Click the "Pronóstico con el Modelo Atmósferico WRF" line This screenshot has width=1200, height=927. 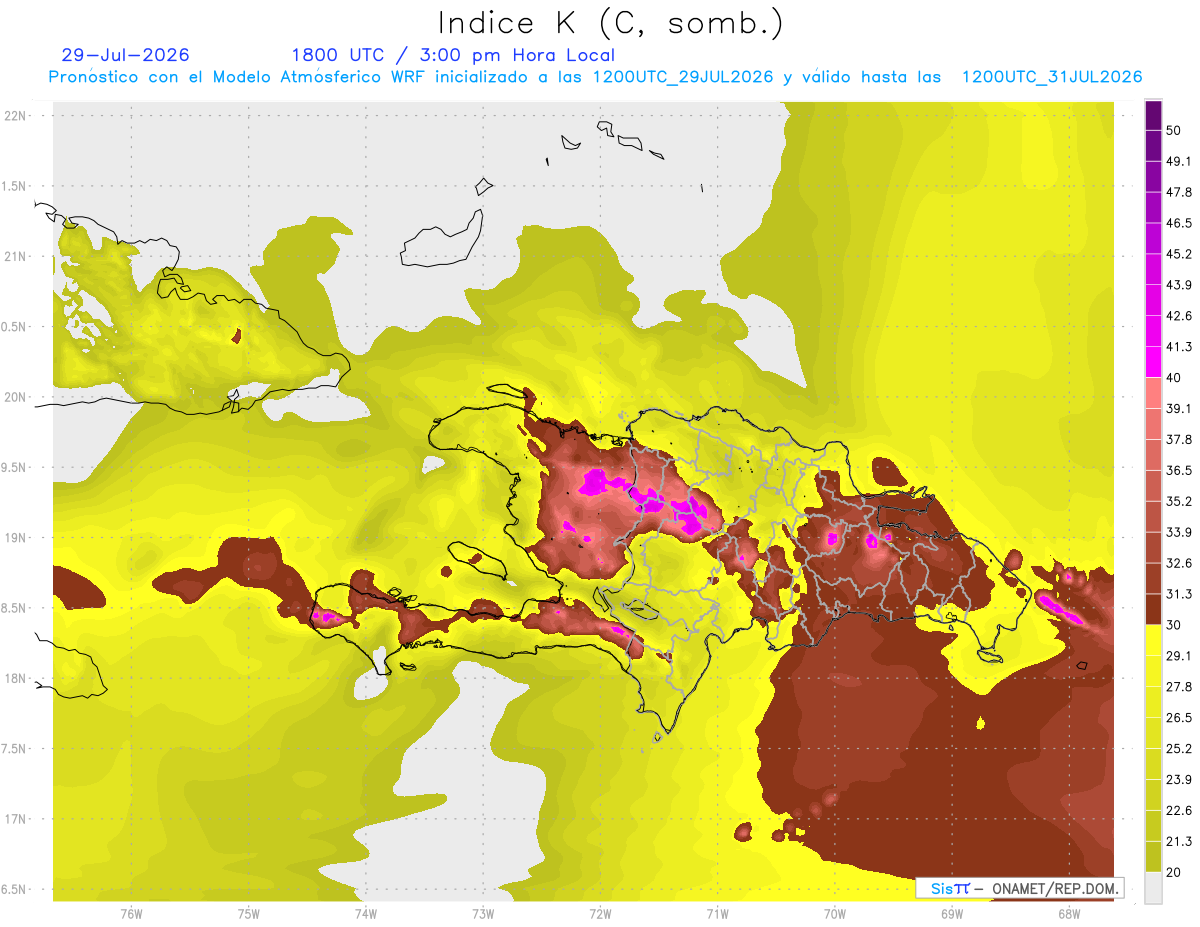pos(595,77)
